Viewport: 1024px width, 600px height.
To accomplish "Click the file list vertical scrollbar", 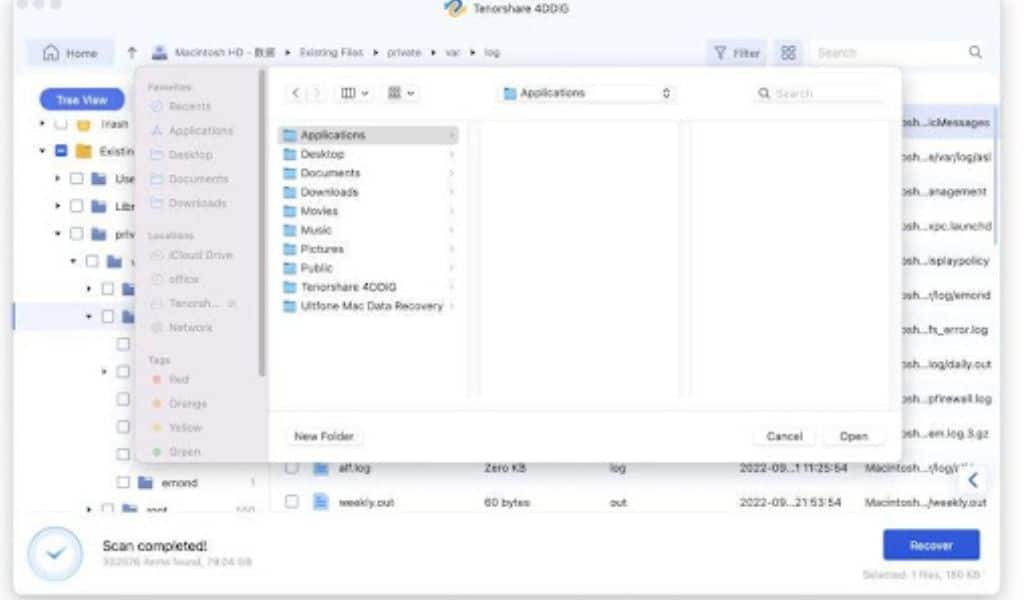I will tap(995, 176).
